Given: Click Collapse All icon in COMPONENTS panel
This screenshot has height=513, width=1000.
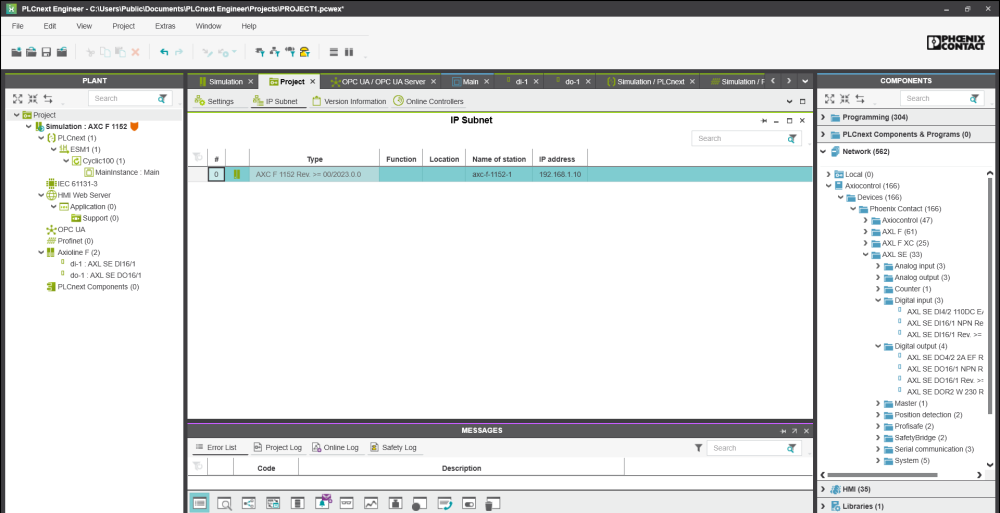Looking at the screenshot, I should click(x=845, y=99).
